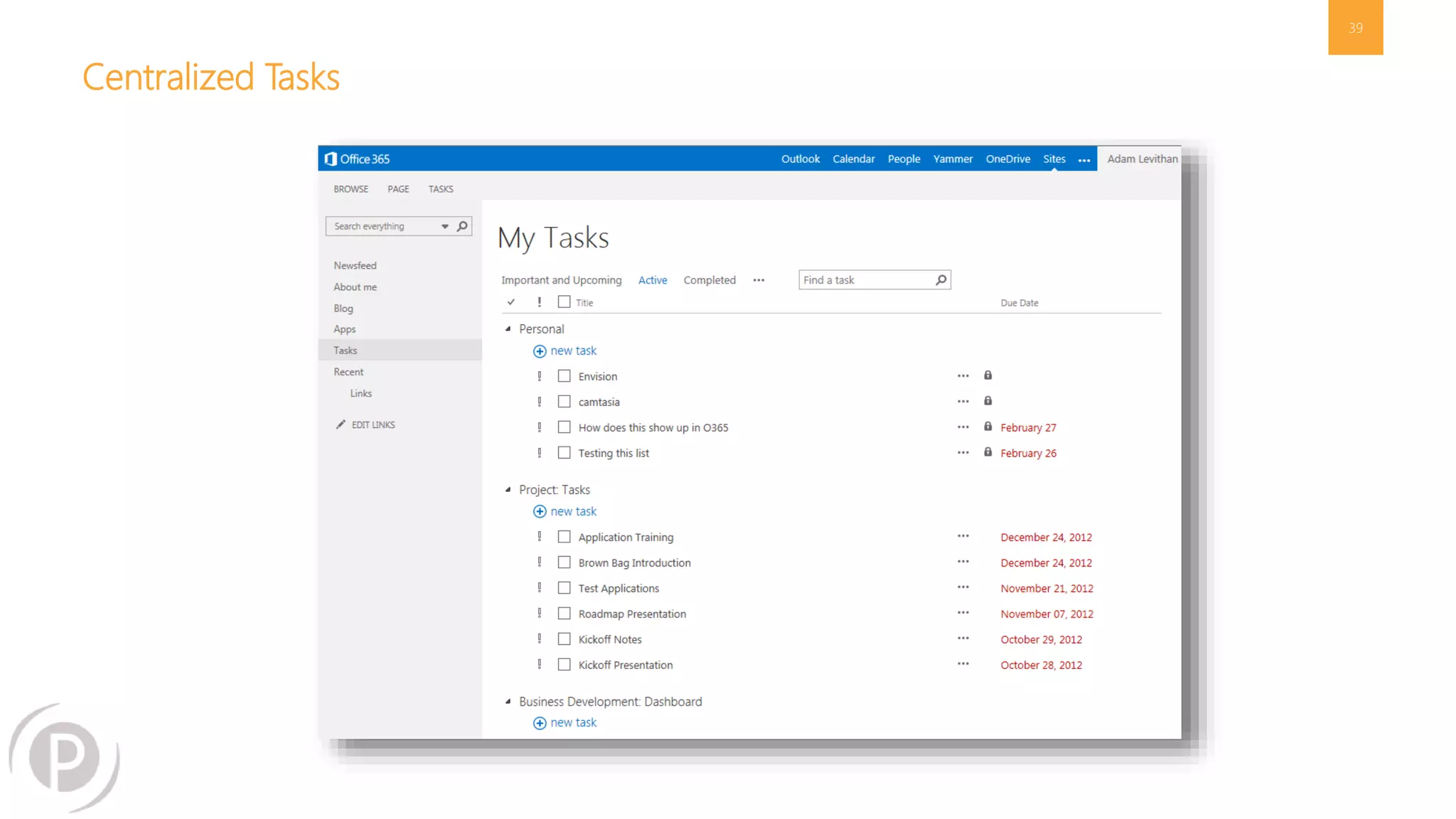Click the Edit Links pencil icon
The width and height of the screenshot is (1456, 819).
341,424
